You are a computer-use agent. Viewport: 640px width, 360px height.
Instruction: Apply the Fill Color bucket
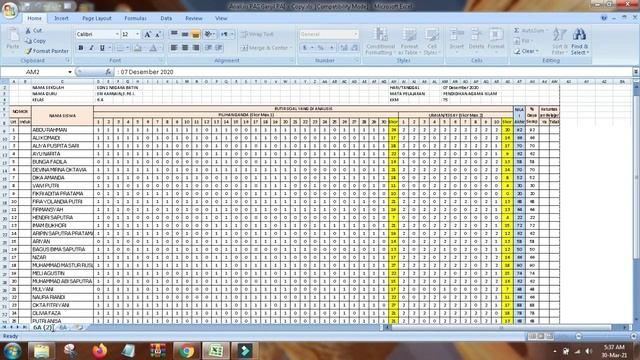pyautogui.click(x=138, y=48)
